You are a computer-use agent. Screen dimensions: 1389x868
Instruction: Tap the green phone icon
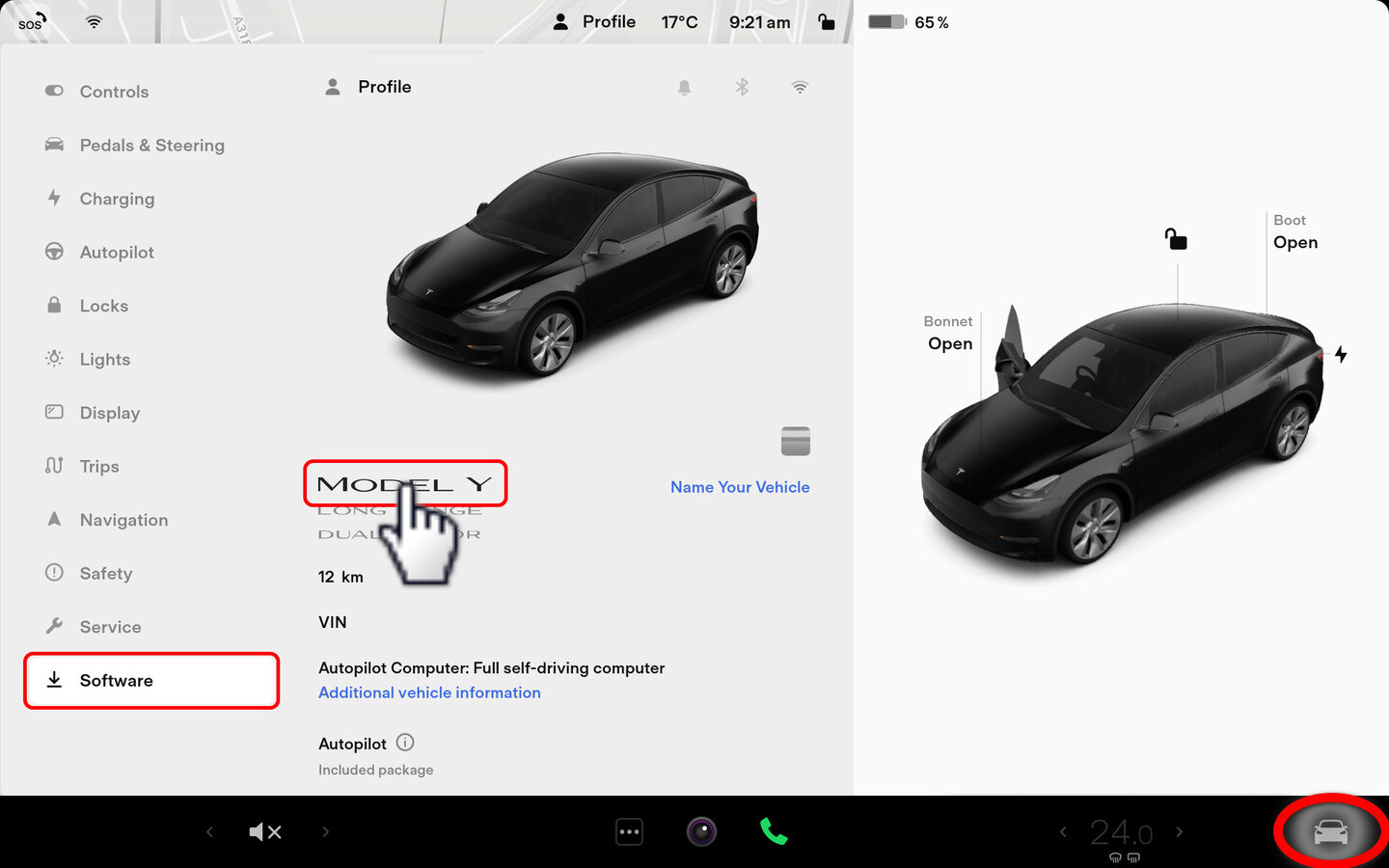click(774, 831)
